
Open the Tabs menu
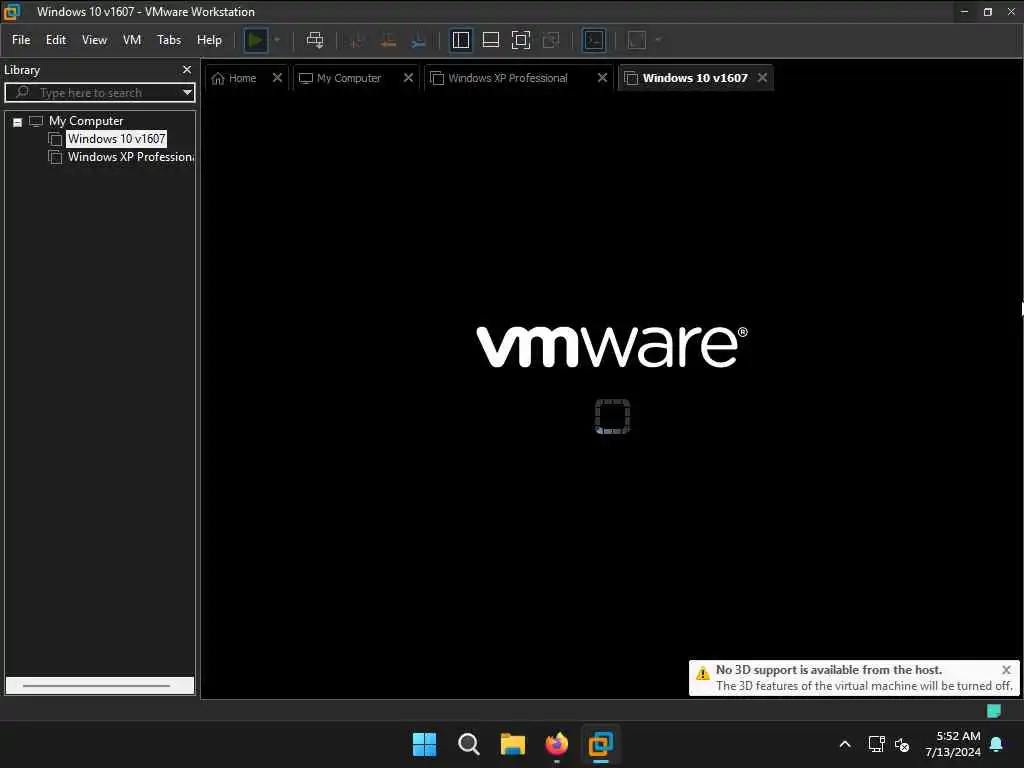(x=168, y=40)
